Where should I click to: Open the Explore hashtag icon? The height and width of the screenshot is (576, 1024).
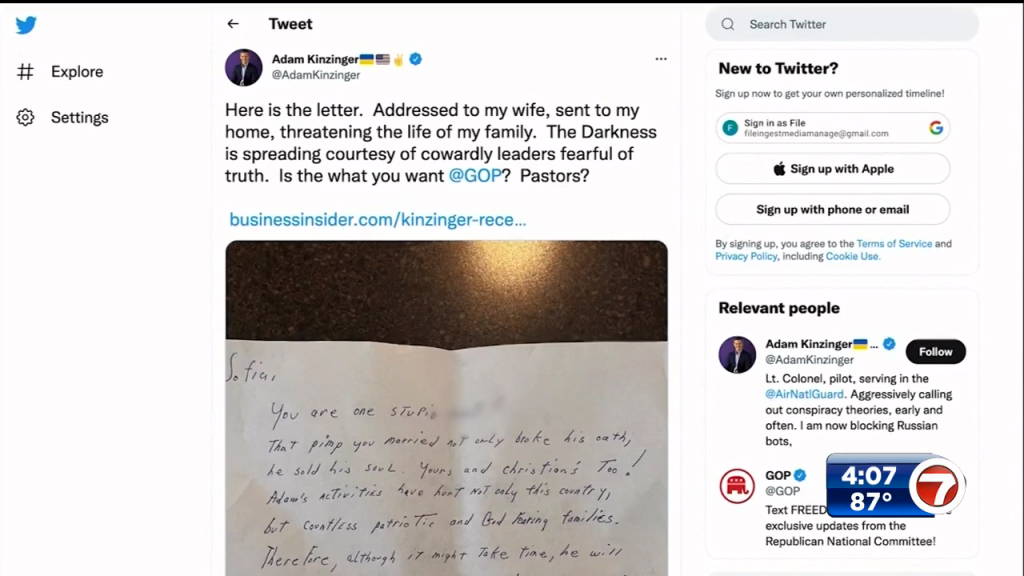[25, 71]
